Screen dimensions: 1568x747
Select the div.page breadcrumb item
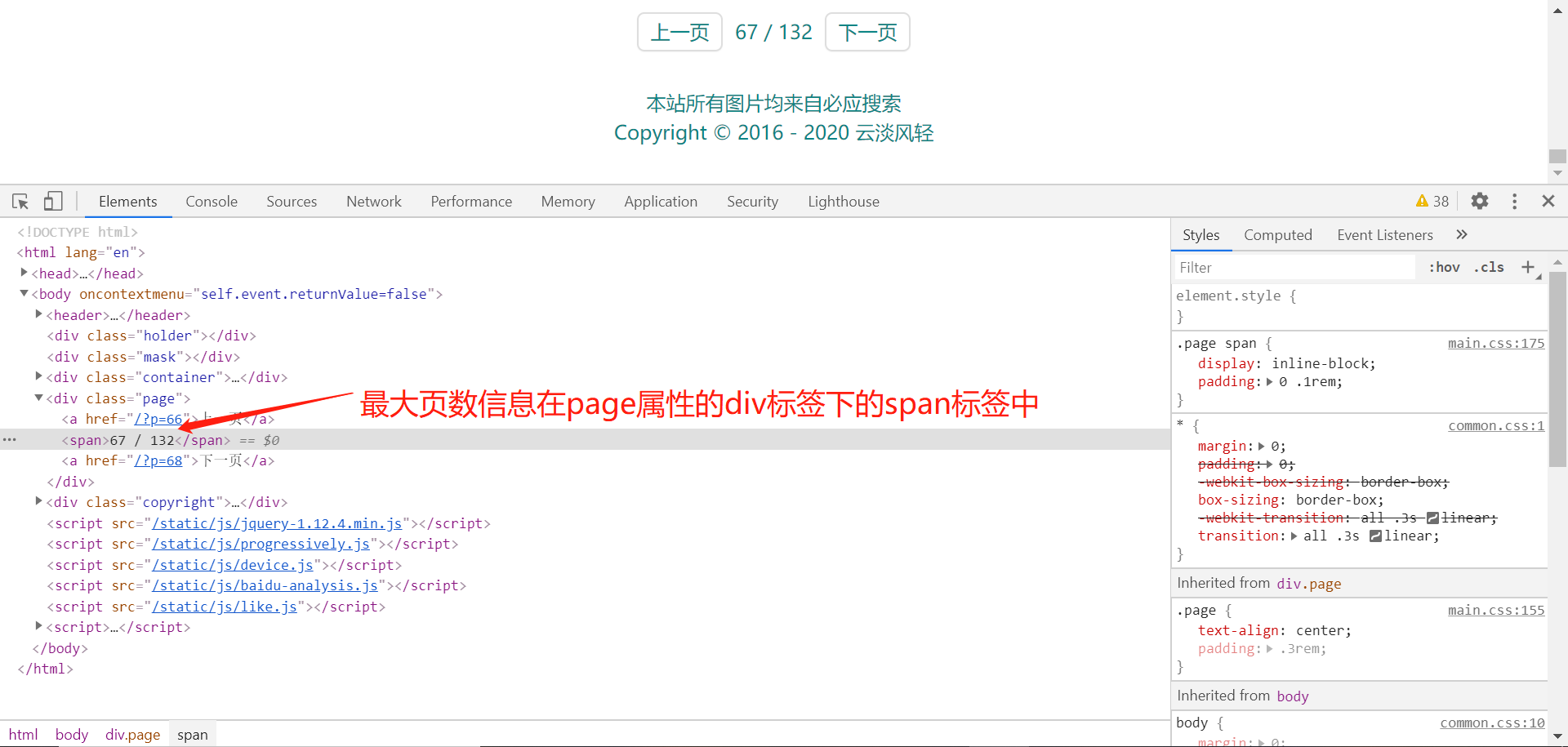pyautogui.click(x=132, y=735)
